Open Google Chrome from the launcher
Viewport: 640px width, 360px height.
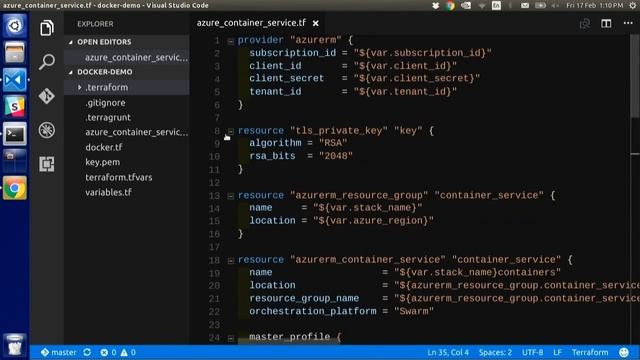point(15,188)
